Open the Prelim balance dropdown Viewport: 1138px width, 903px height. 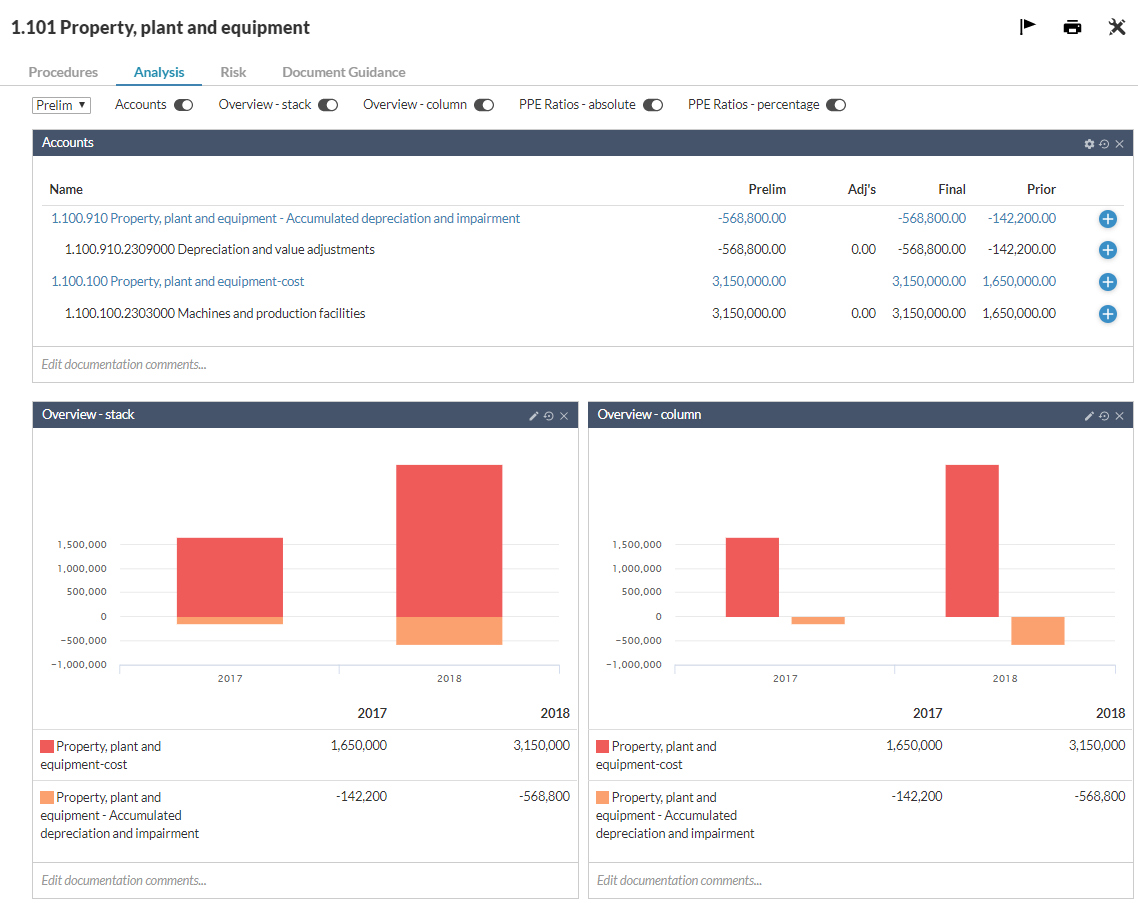pyautogui.click(x=61, y=105)
